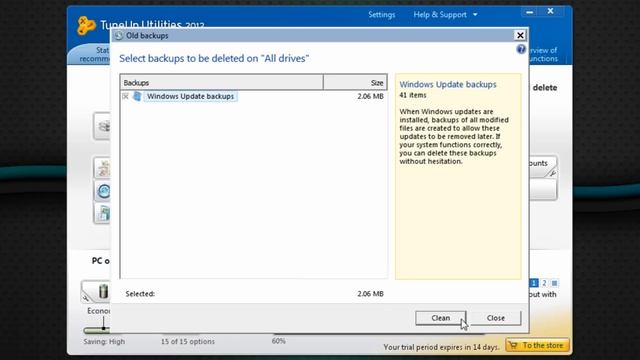This screenshot has height=360, width=640.
Task: Select page 1 indicator in main window
Action: 534,283
